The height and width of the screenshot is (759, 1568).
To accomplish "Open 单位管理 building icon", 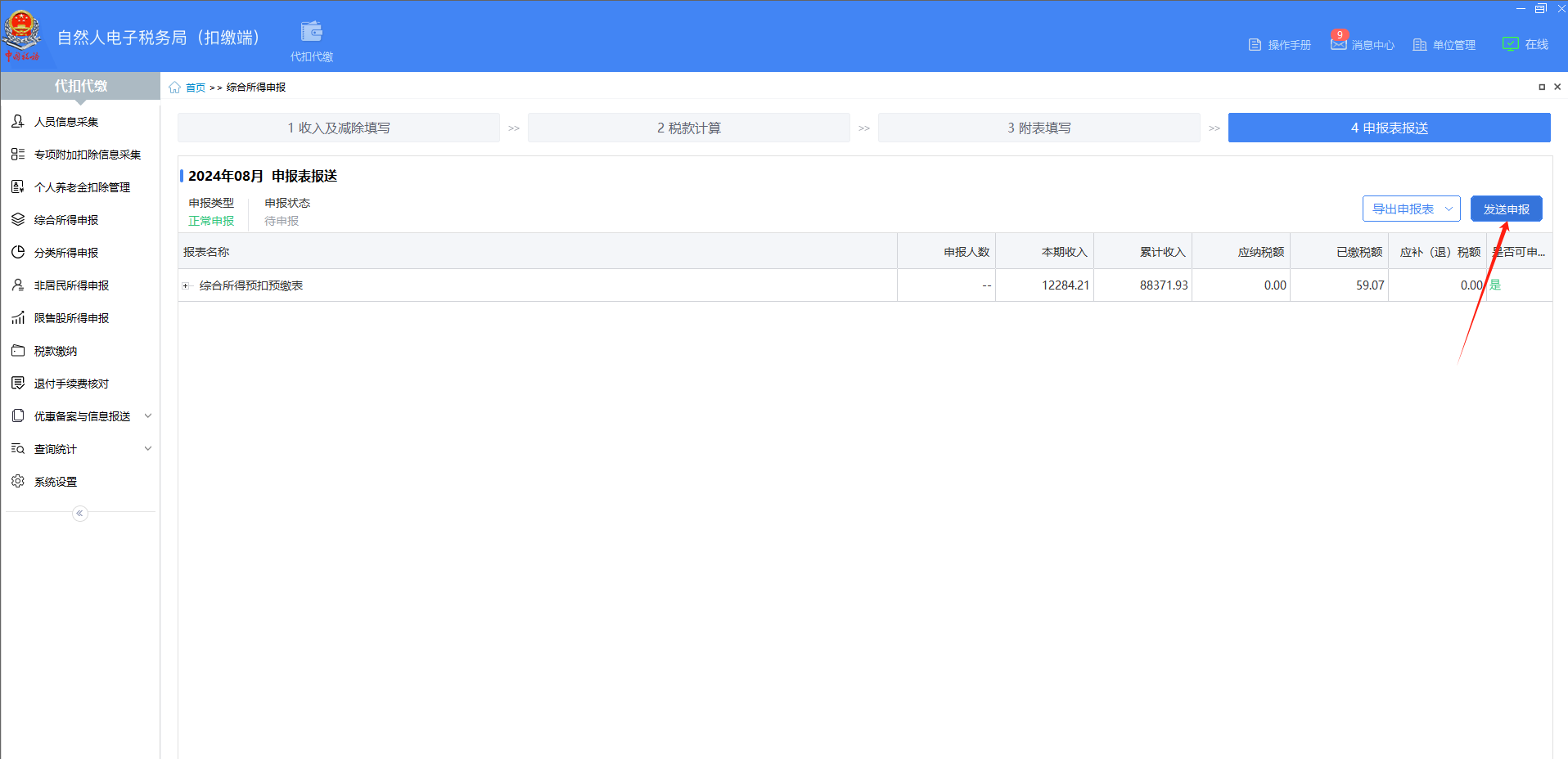I will click(1420, 45).
